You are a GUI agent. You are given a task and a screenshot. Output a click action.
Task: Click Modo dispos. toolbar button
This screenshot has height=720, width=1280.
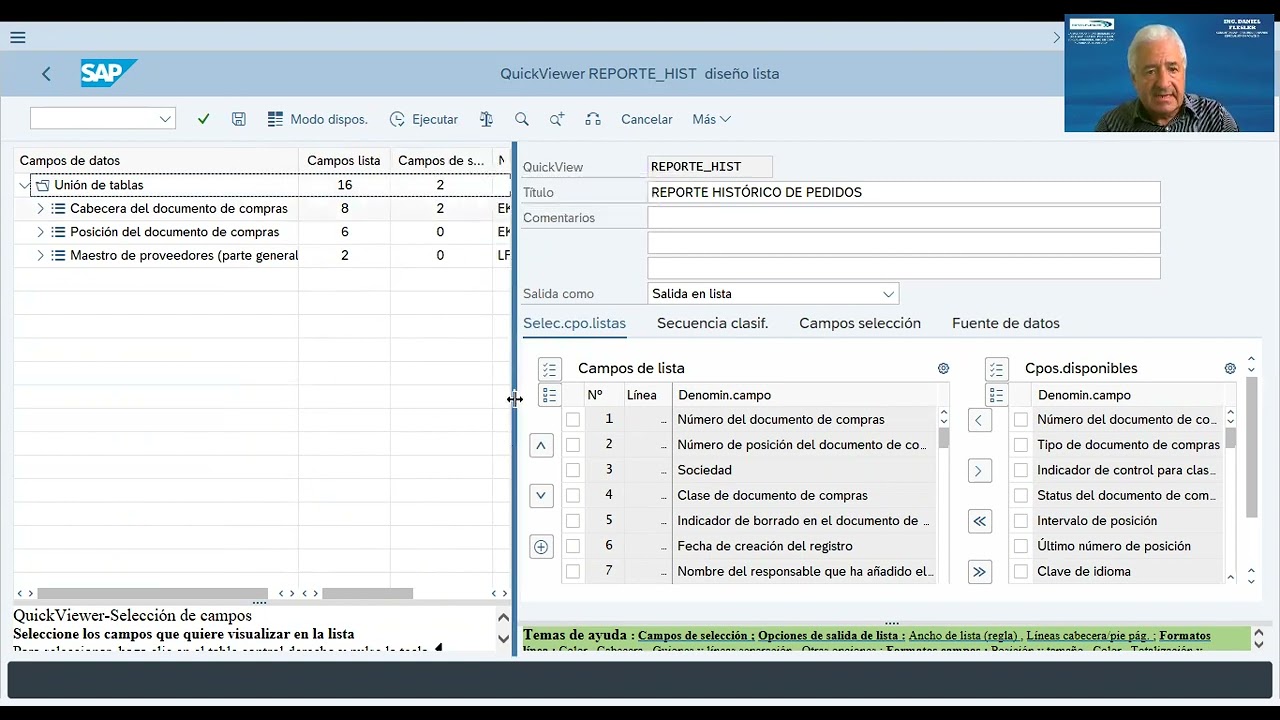click(318, 119)
